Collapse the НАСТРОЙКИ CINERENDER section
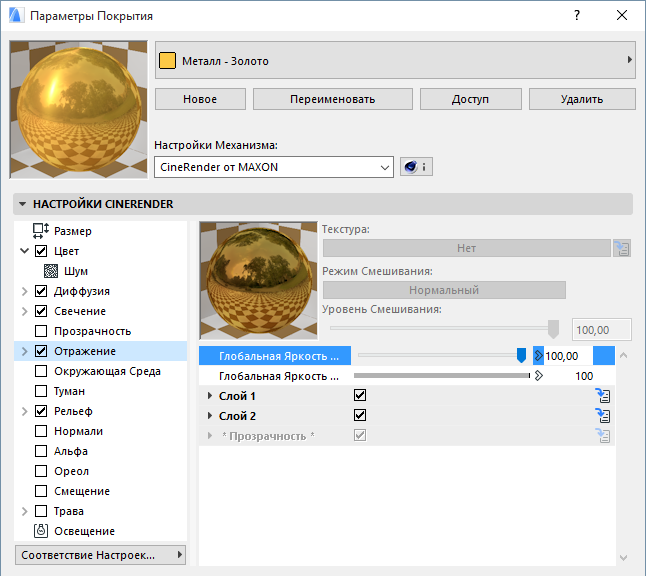The image size is (646, 576). click(x=22, y=204)
